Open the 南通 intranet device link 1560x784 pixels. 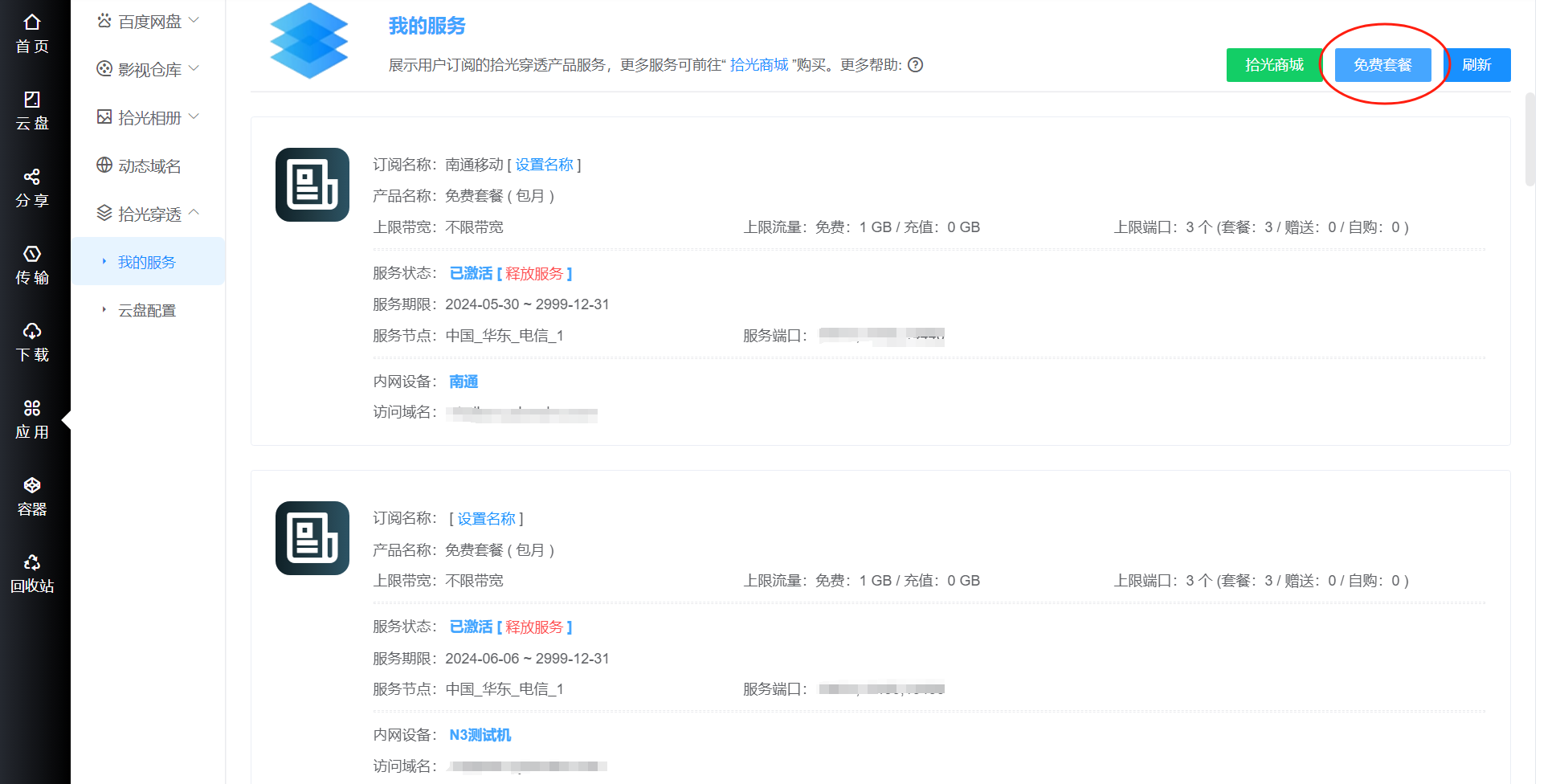(x=464, y=382)
